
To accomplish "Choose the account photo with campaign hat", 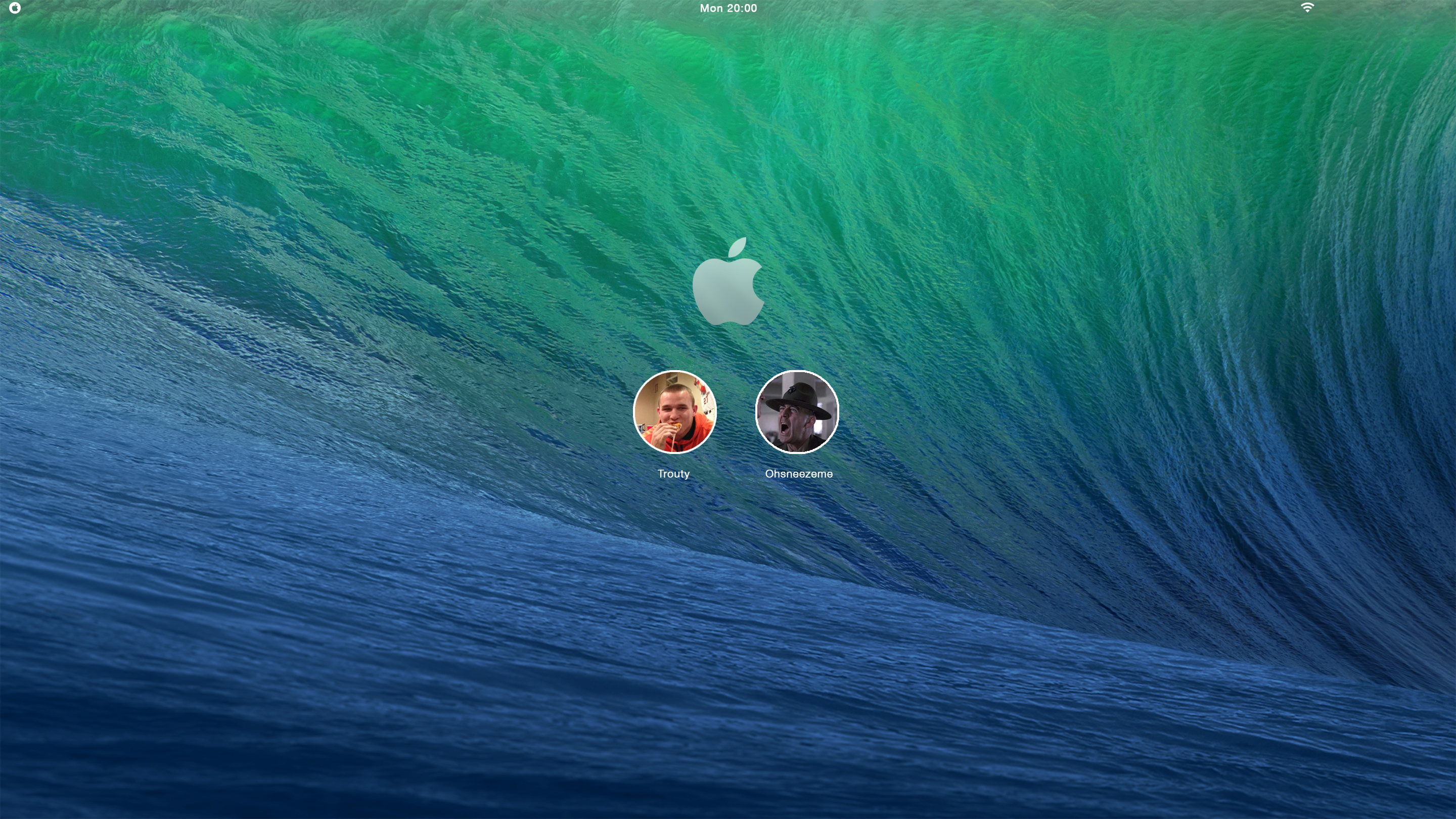I will 797,412.
